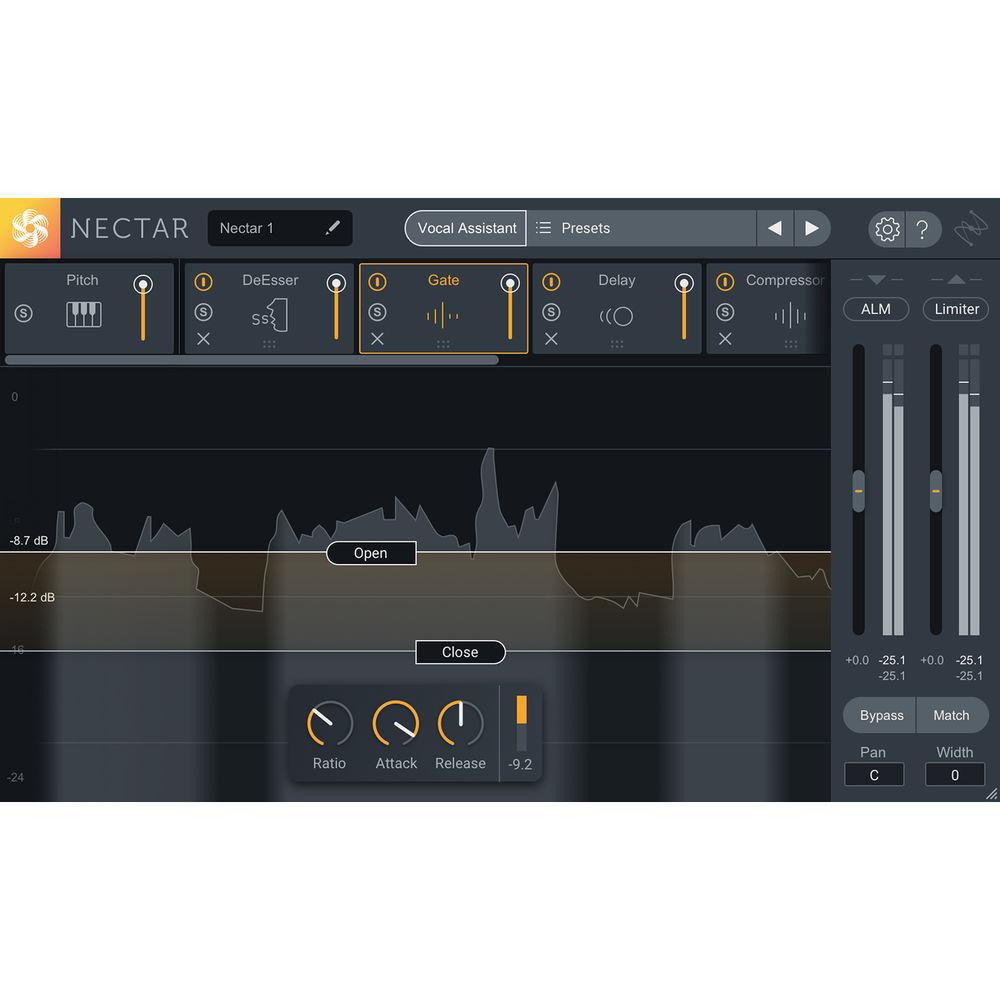Viewport: 1000px width, 1000px height.
Task: Open the help panel
Action: (x=924, y=228)
